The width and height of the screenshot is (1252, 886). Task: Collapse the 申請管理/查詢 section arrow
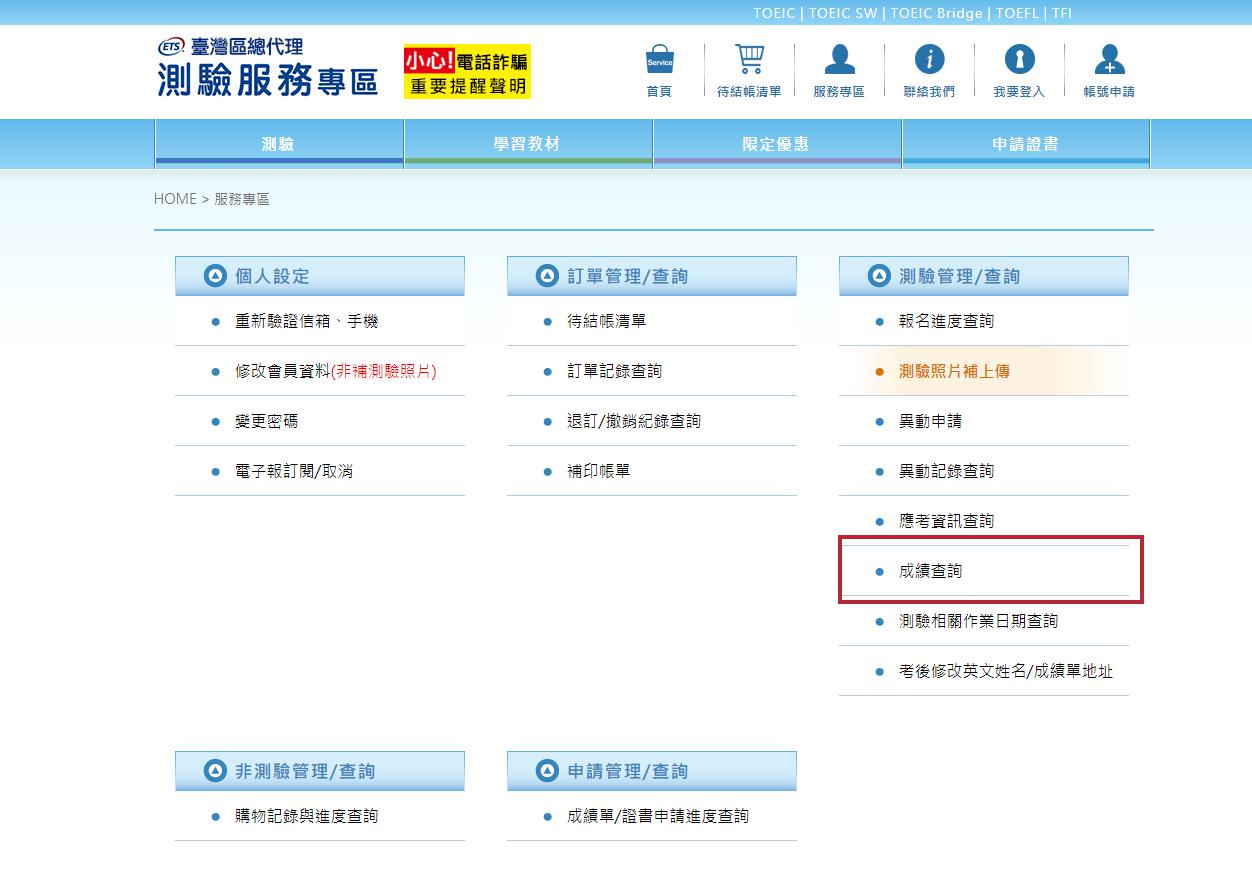click(547, 771)
